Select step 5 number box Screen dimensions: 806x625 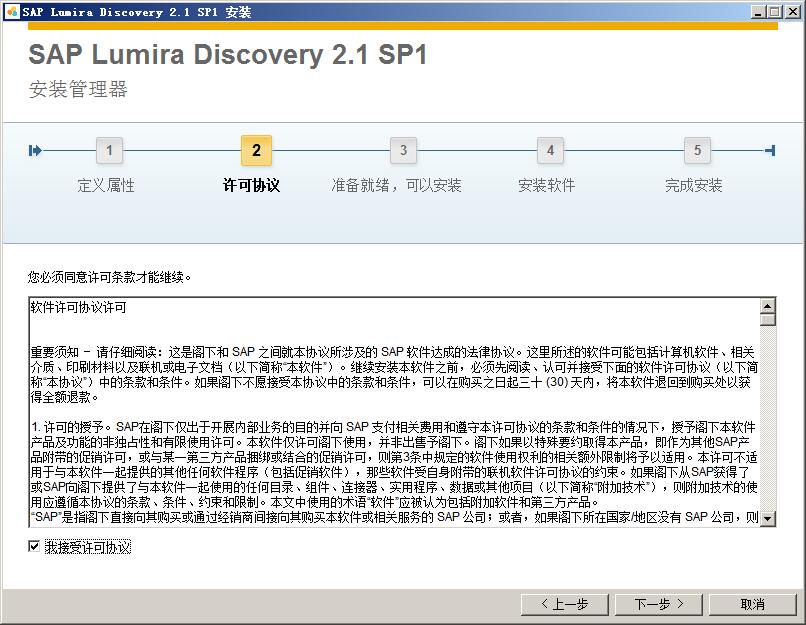pyautogui.click(x=698, y=151)
